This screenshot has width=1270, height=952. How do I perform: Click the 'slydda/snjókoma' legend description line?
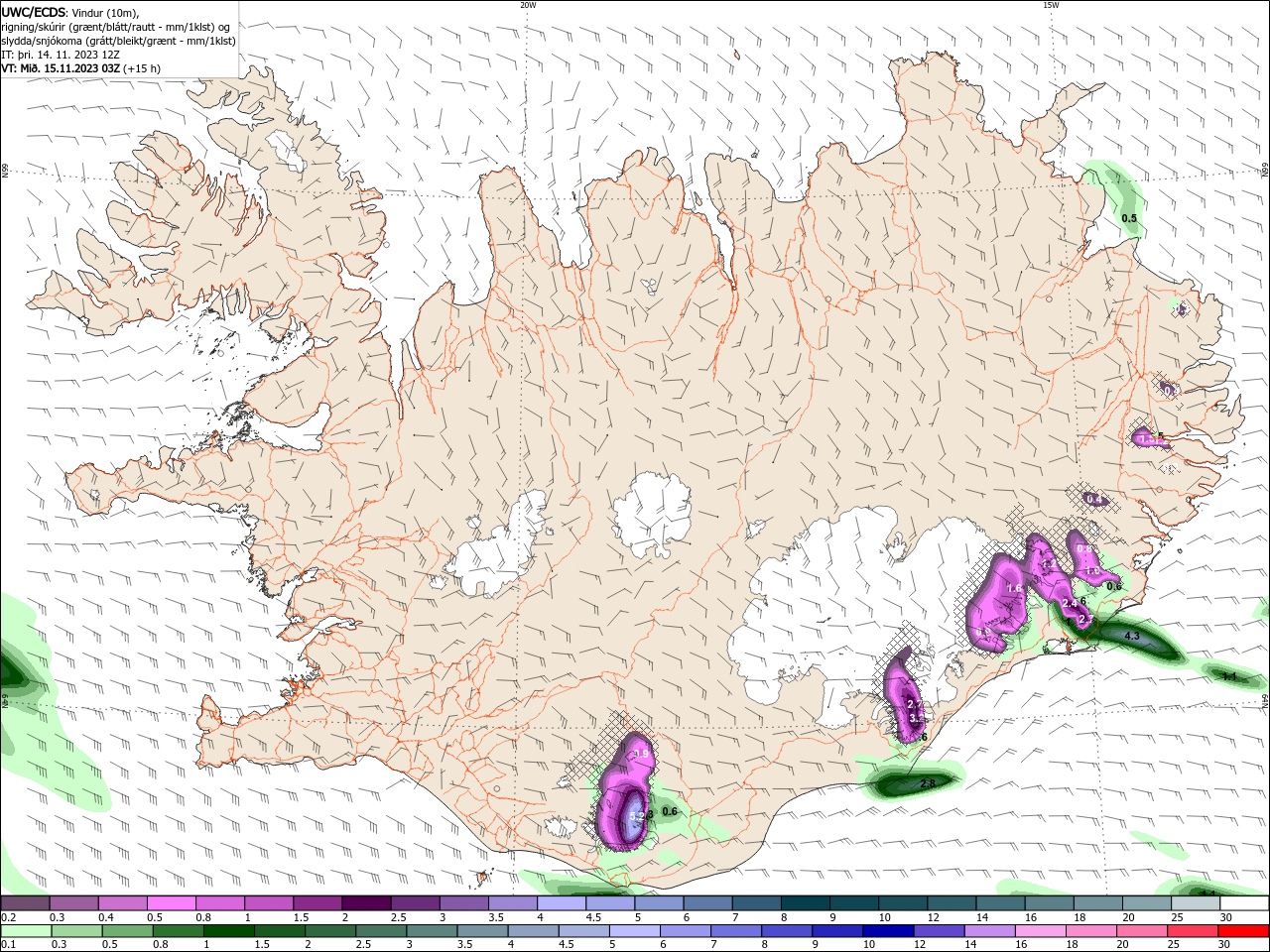118,41
